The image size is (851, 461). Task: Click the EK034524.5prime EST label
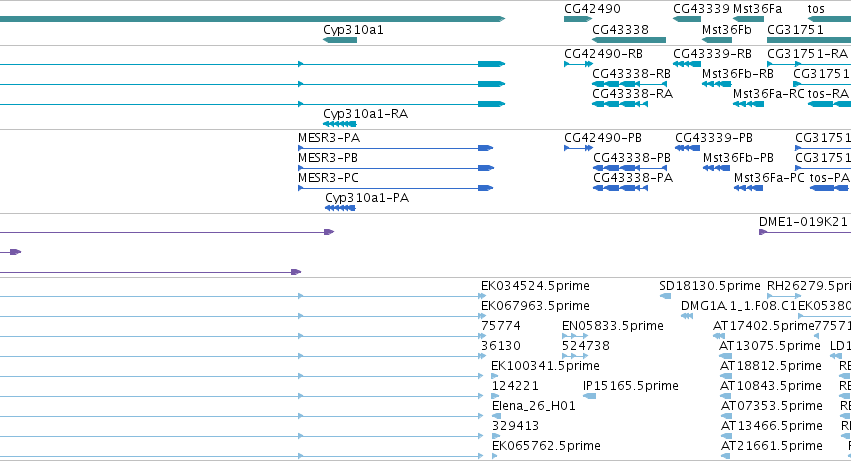point(535,286)
